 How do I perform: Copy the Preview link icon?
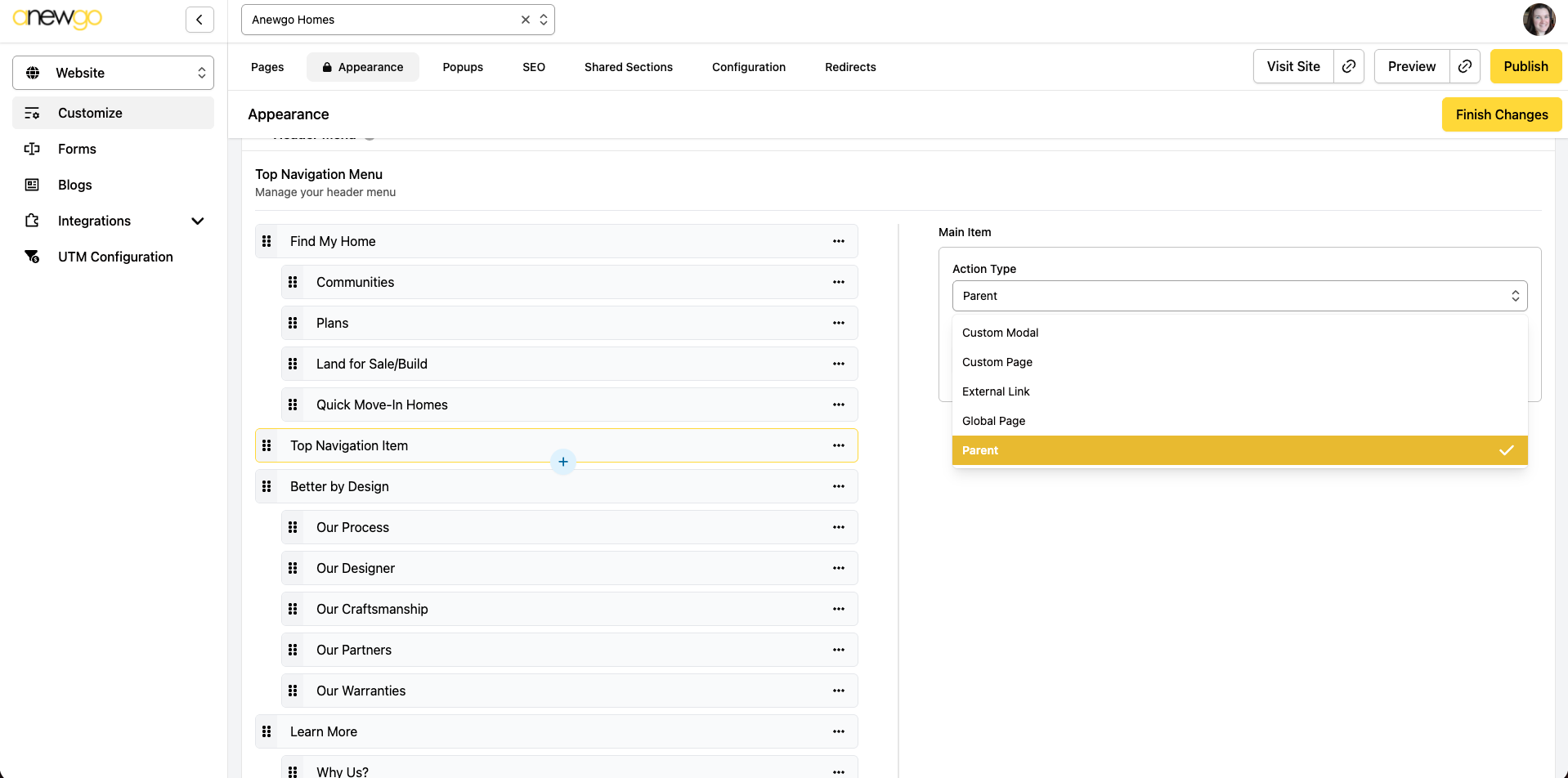point(1465,66)
